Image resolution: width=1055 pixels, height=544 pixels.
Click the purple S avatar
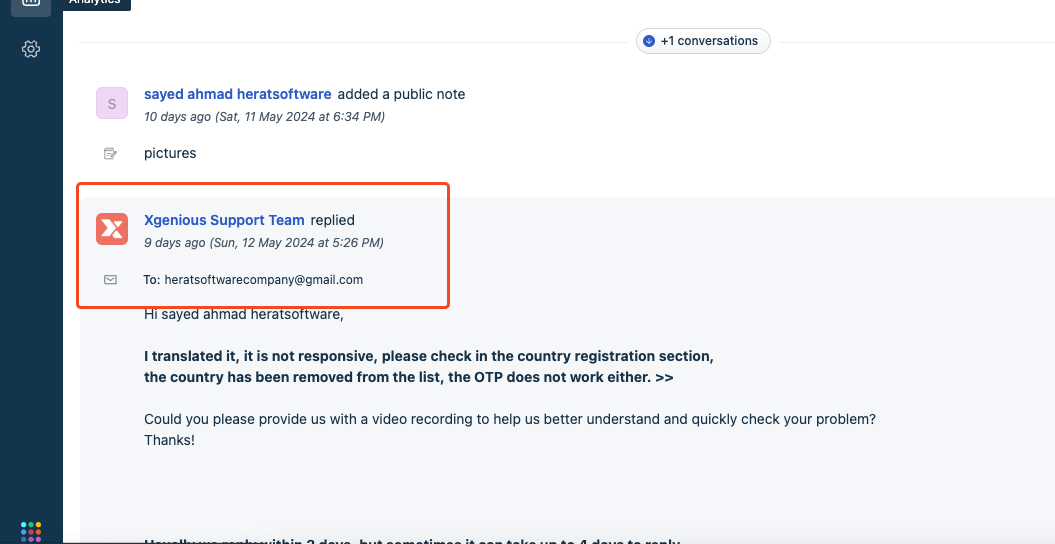(x=112, y=103)
